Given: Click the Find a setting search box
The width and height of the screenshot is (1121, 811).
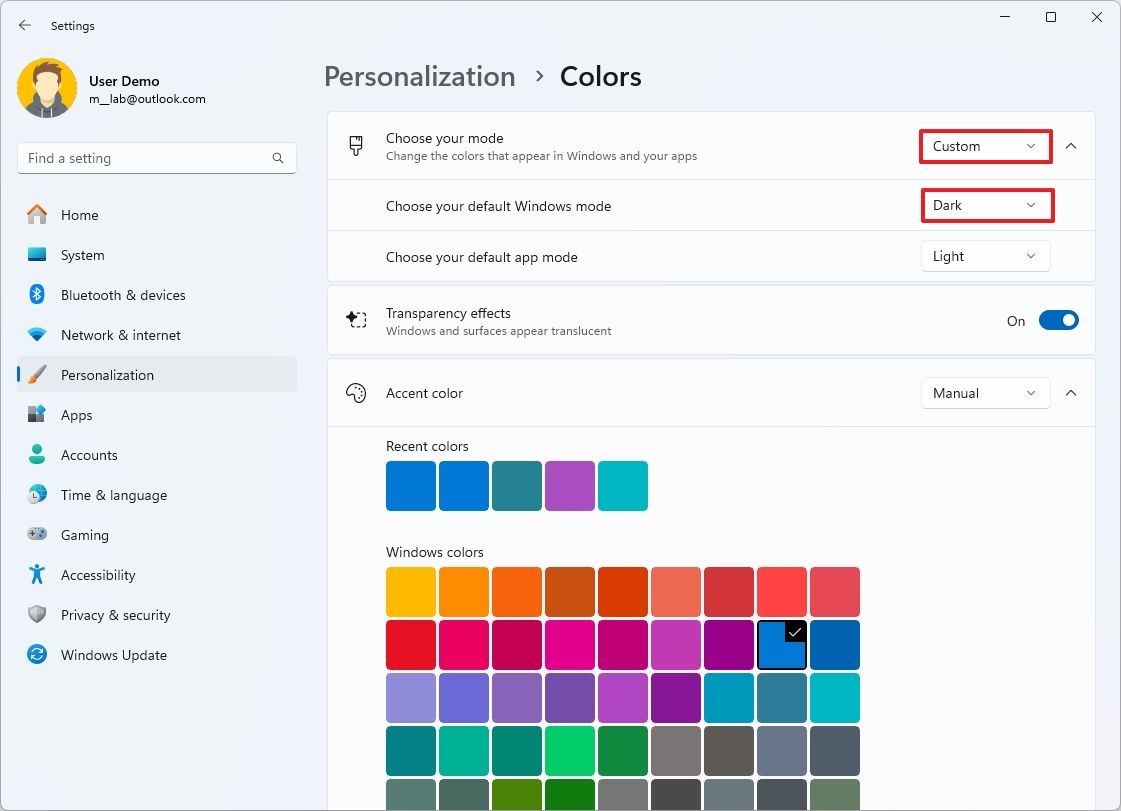Looking at the screenshot, I should tap(145, 158).
